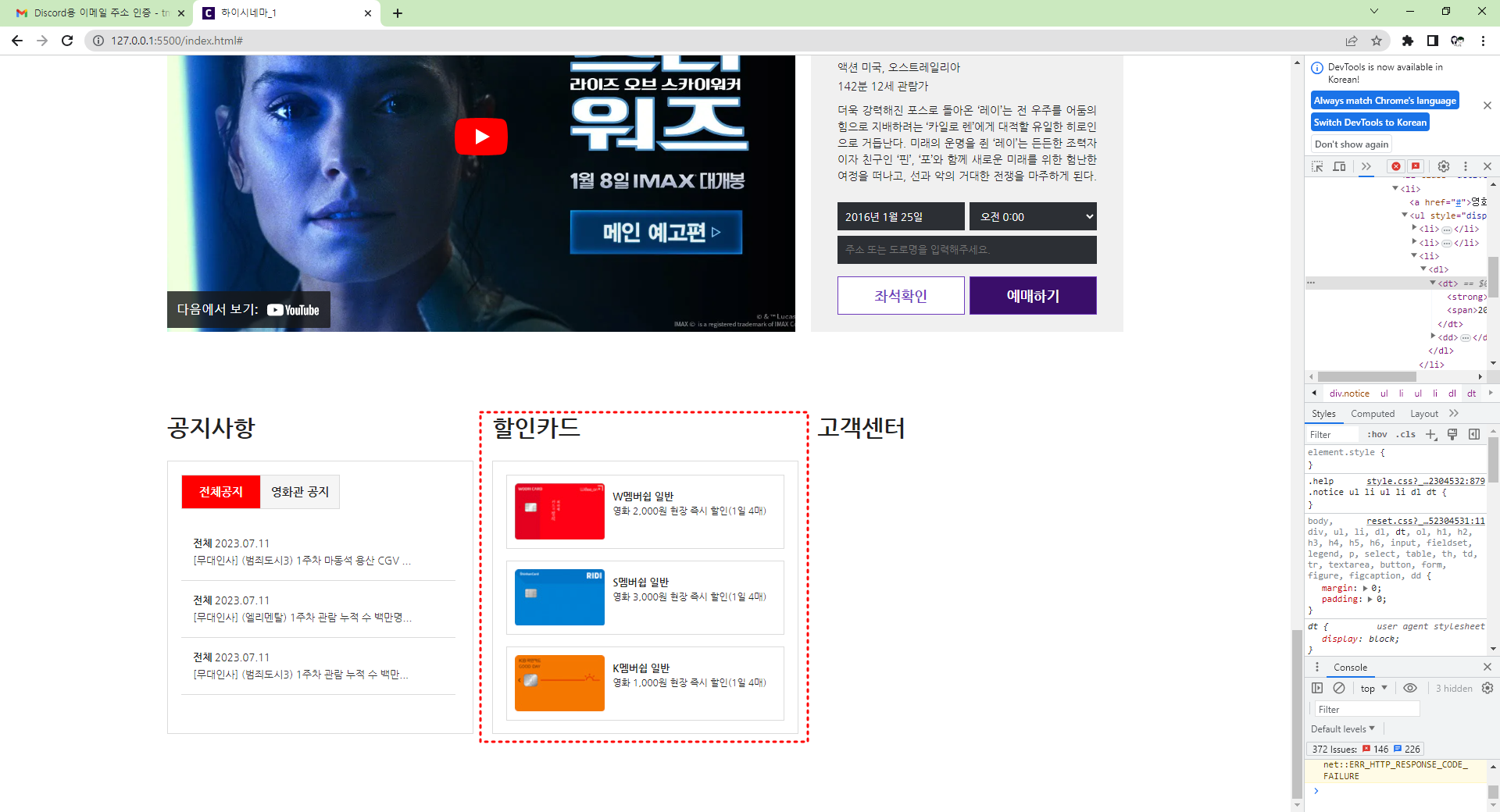1500x812 pixels.
Task: Open the 오전 0:00 time dropdown
Action: point(1033,217)
